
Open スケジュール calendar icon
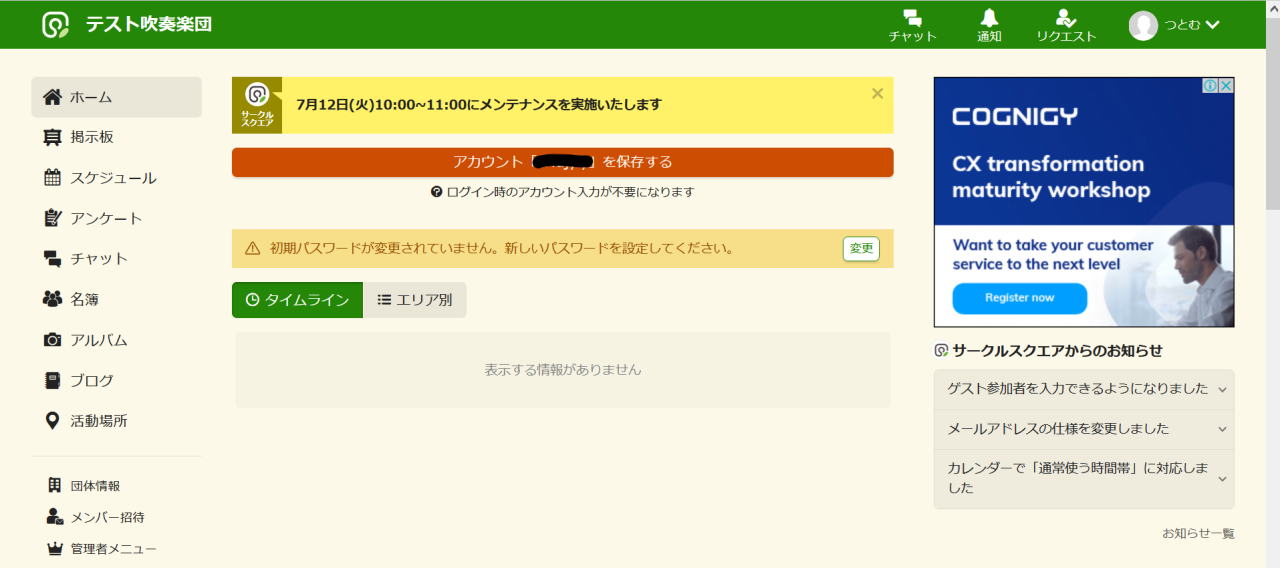pos(52,178)
